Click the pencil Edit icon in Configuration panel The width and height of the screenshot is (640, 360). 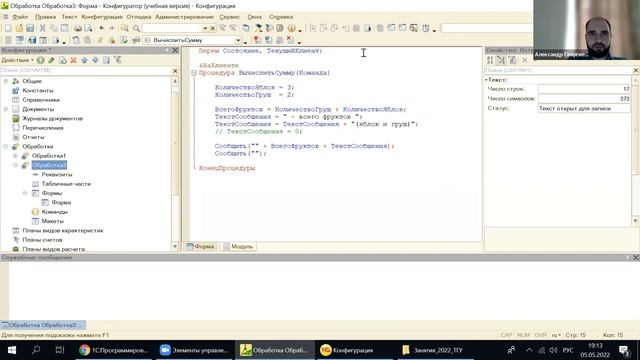51,60
